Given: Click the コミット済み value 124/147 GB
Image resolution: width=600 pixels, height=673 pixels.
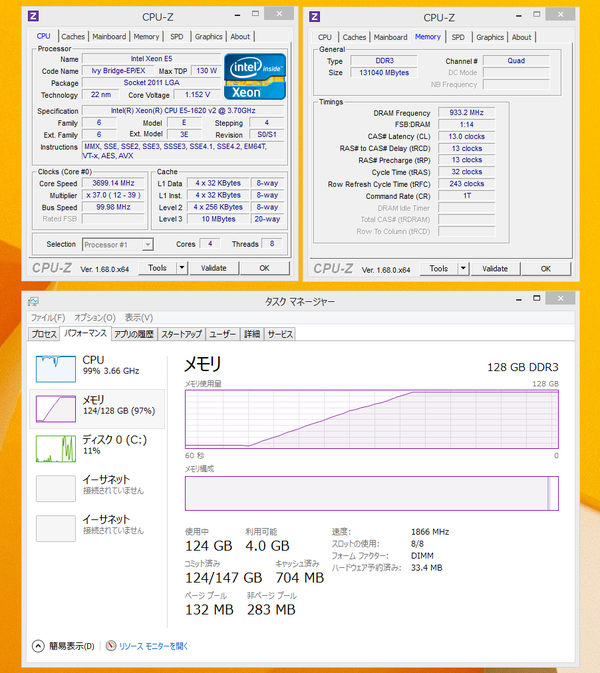Looking at the screenshot, I should coord(224,578).
